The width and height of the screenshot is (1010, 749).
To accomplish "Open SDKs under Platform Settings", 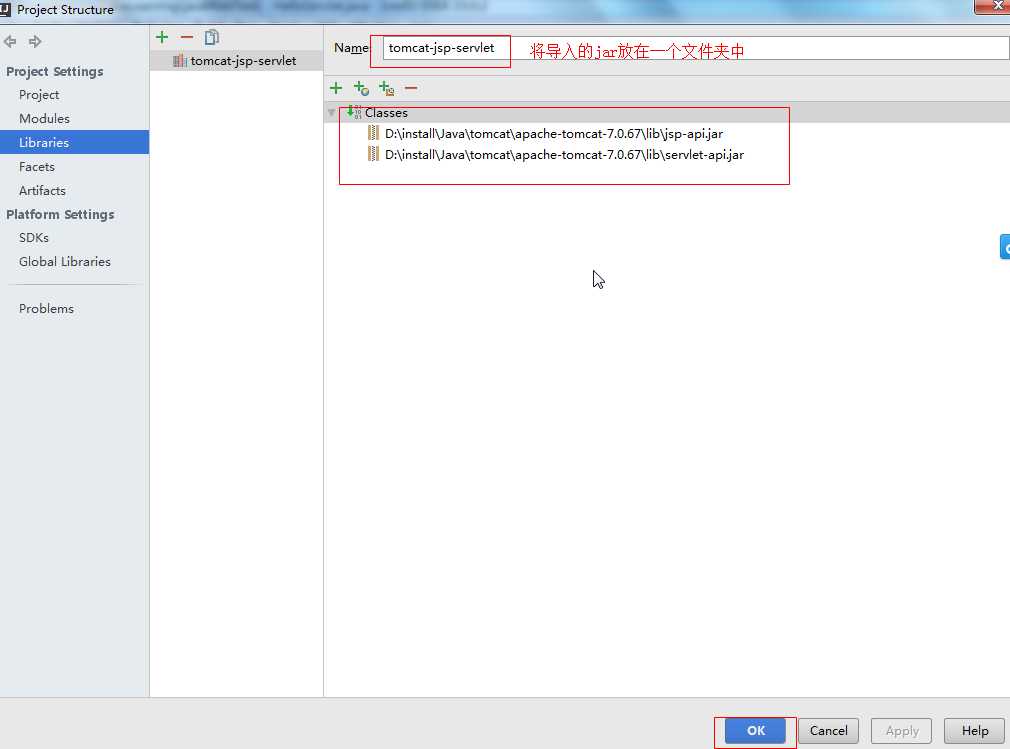I will 34,238.
